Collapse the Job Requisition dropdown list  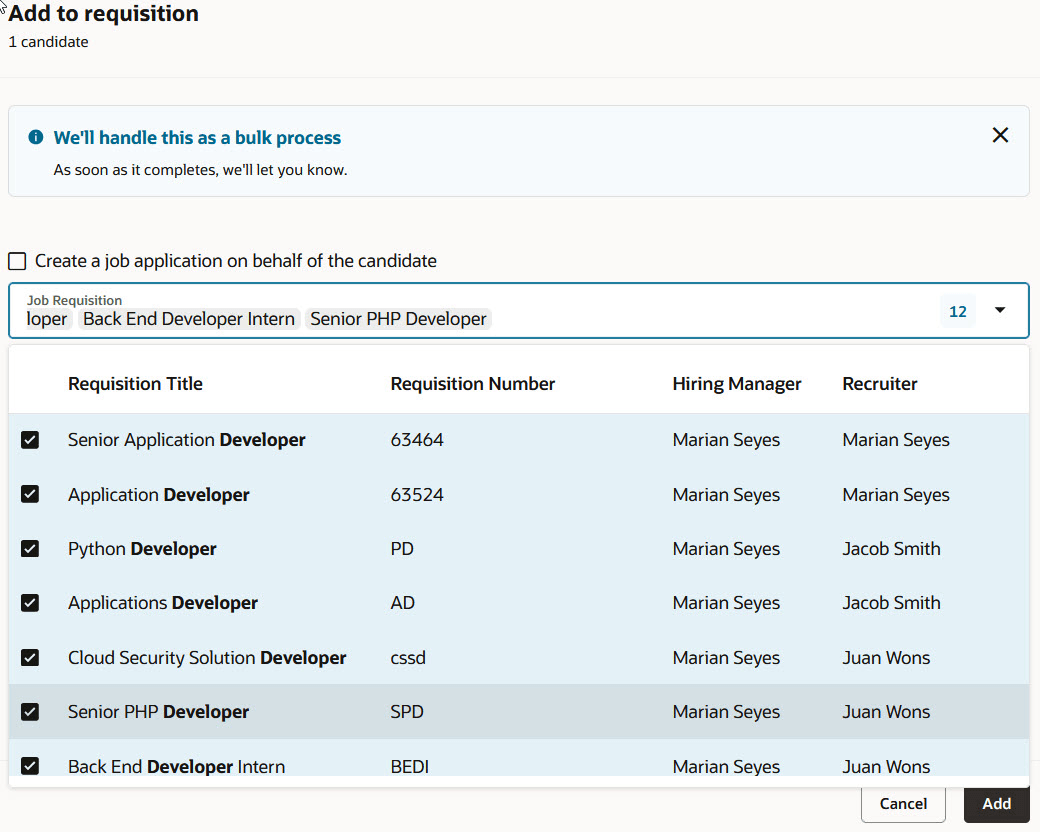pos(1000,310)
